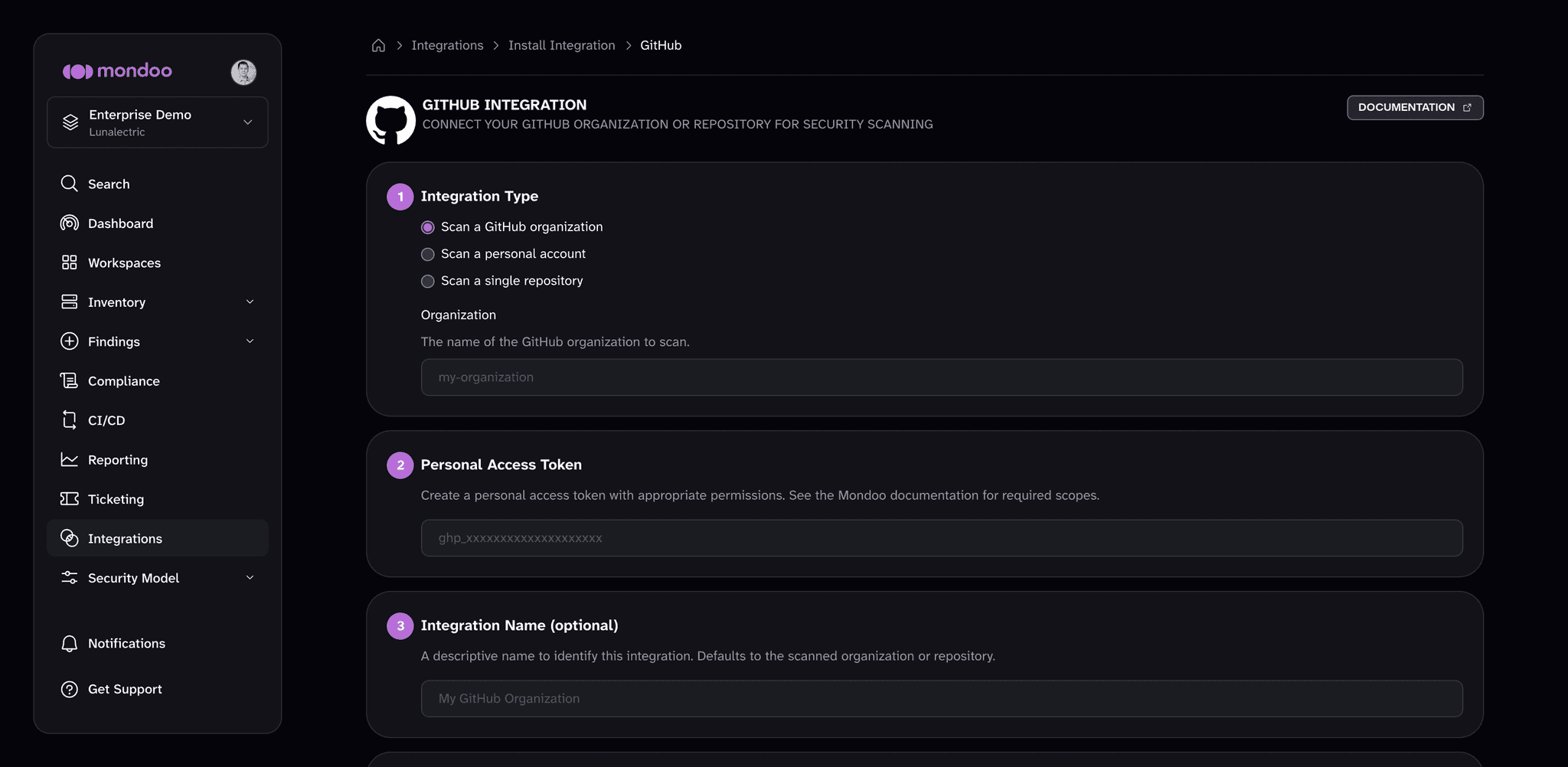Click the Integration Name (optional) heading
This screenshot has width=1568, height=767.
click(x=519, y=625)
